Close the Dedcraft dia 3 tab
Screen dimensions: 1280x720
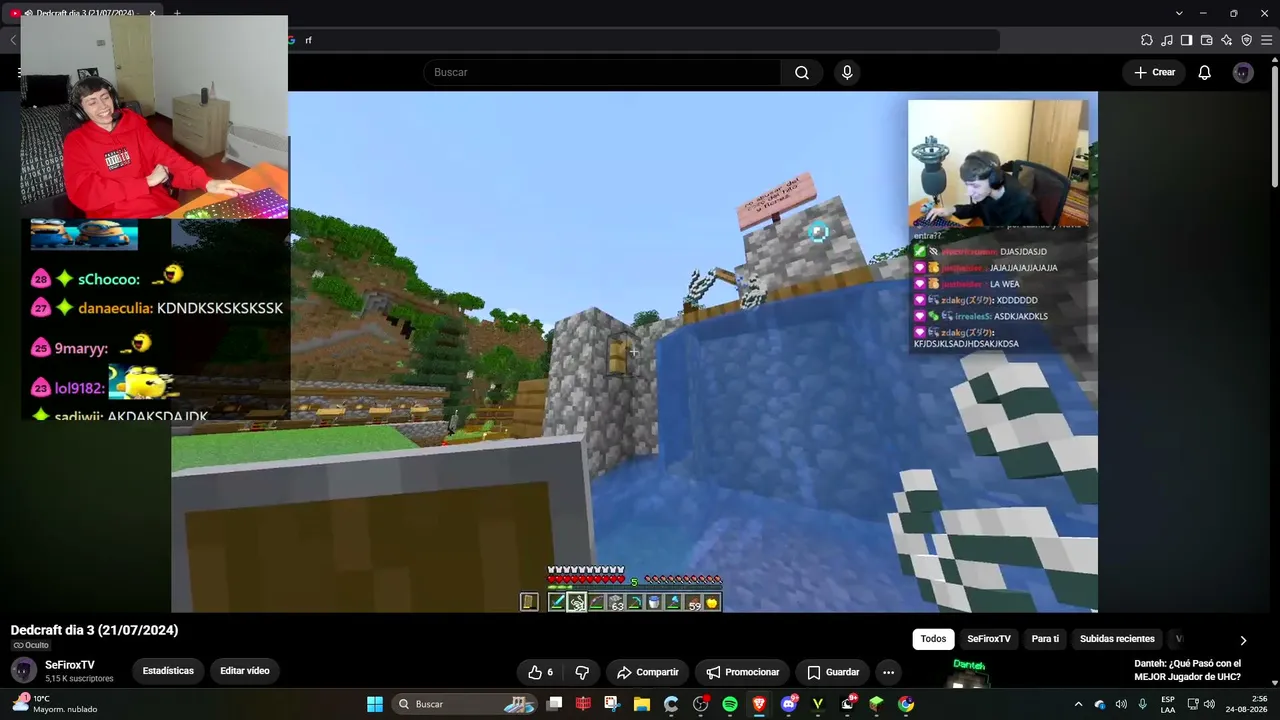(x=153, y=13)
